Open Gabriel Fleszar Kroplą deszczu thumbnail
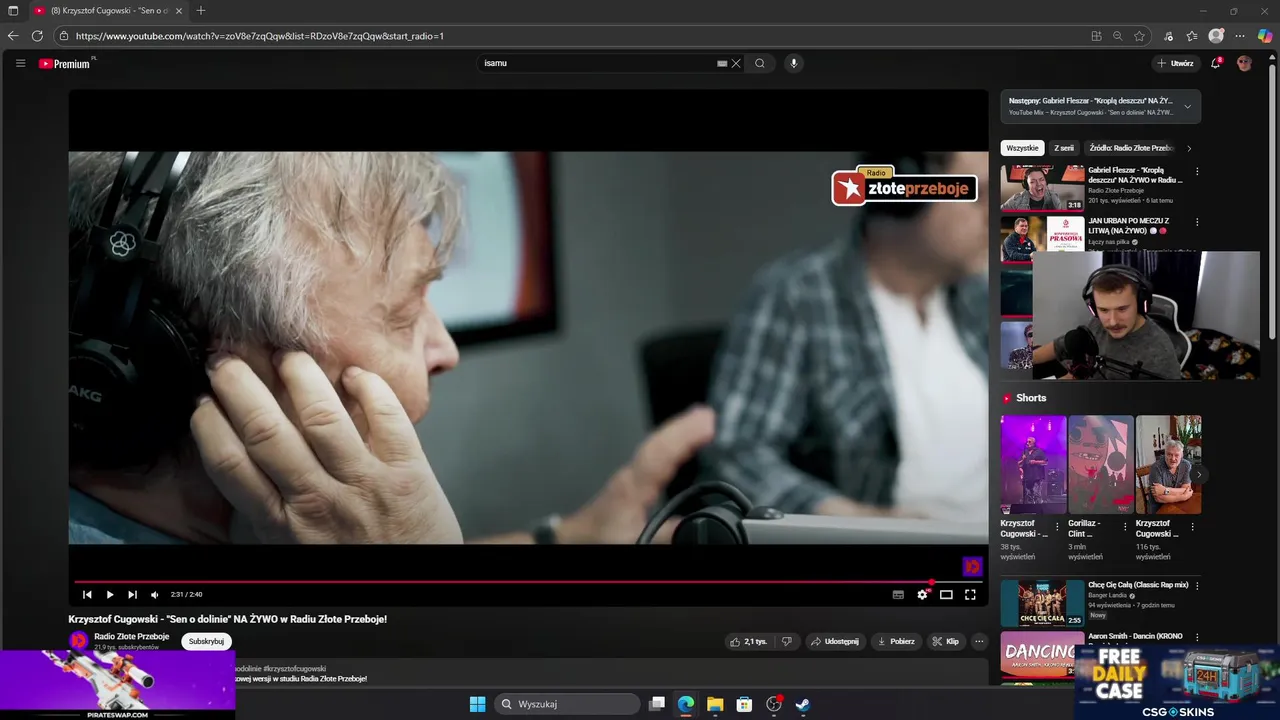Image resolution: width=1280 pixels, height=720 pixels. tap(1042, 188)
